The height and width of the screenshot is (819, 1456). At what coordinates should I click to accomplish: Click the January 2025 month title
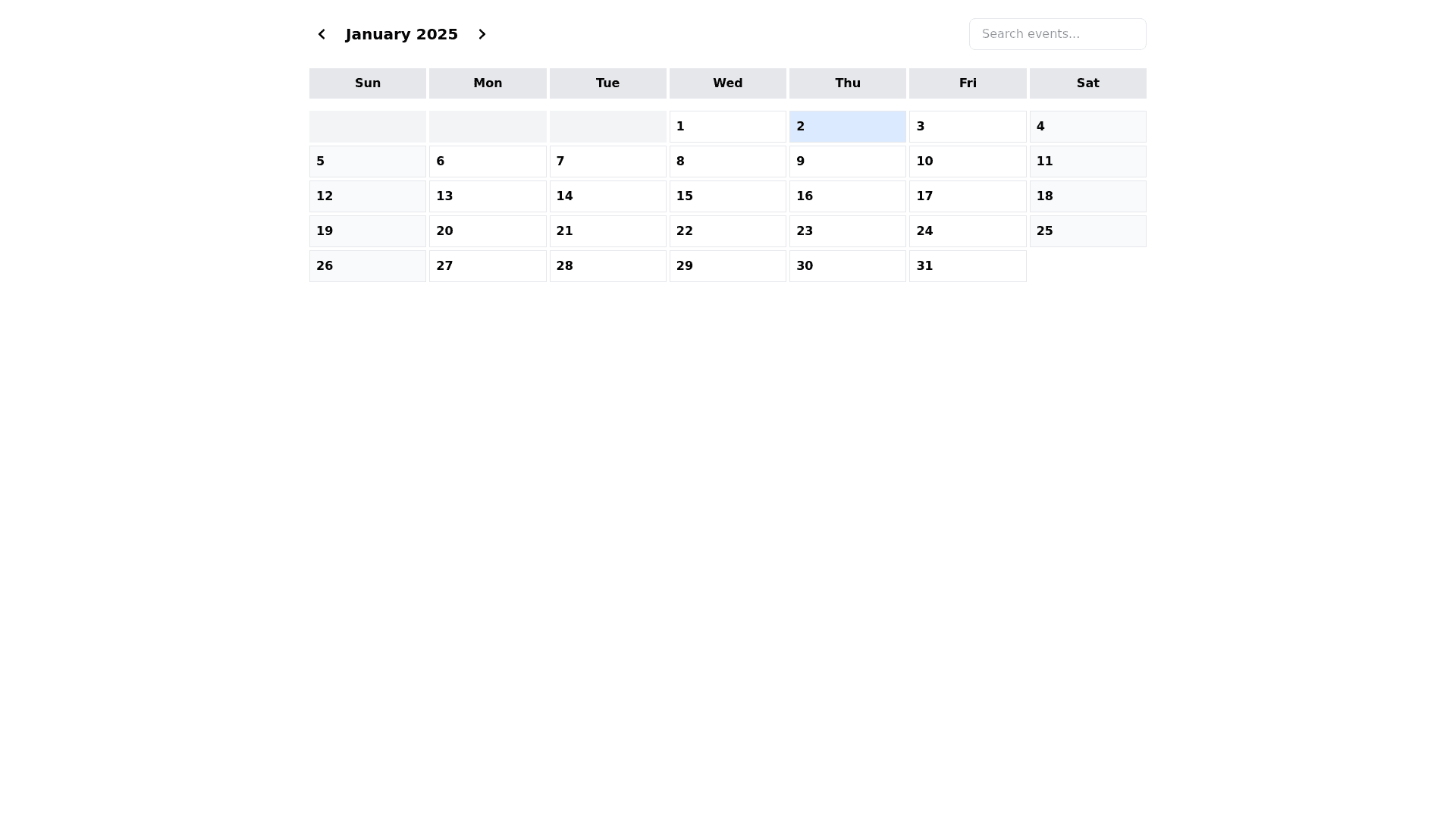click(401, 34)
